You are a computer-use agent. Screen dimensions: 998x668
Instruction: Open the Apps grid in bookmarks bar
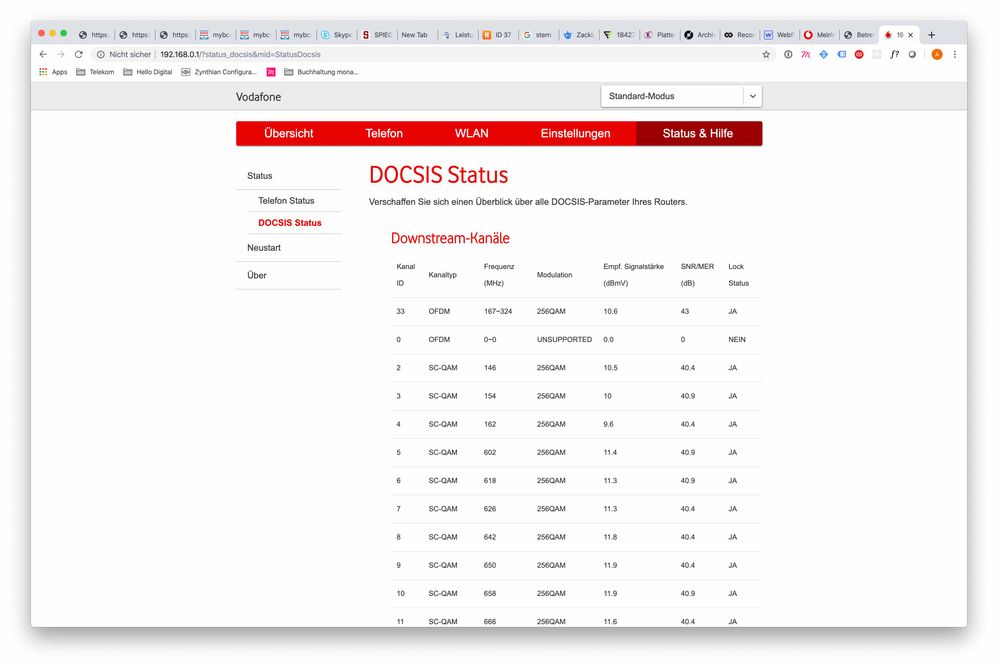pos(53,72)
